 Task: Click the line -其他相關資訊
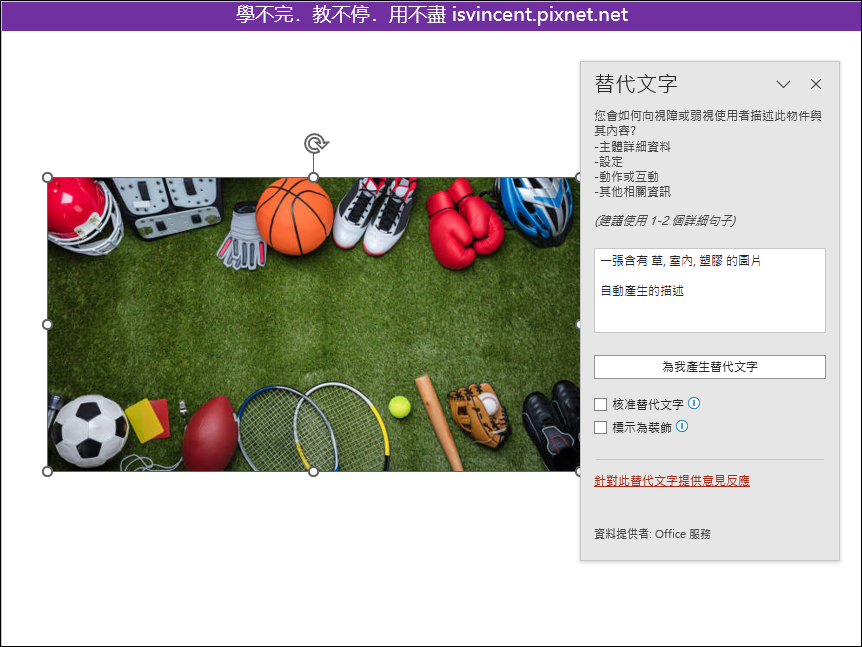tap(633, 191)
